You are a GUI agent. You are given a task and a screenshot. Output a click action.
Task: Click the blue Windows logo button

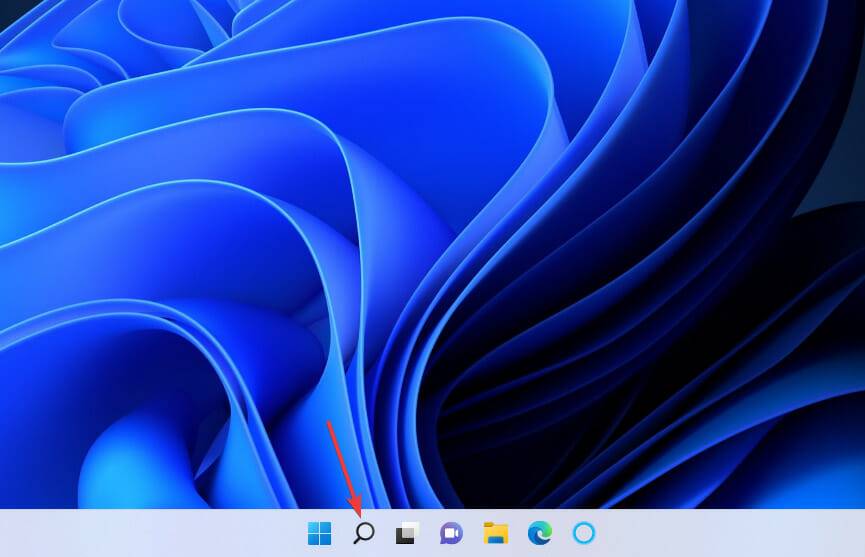[x=320, y=533]
